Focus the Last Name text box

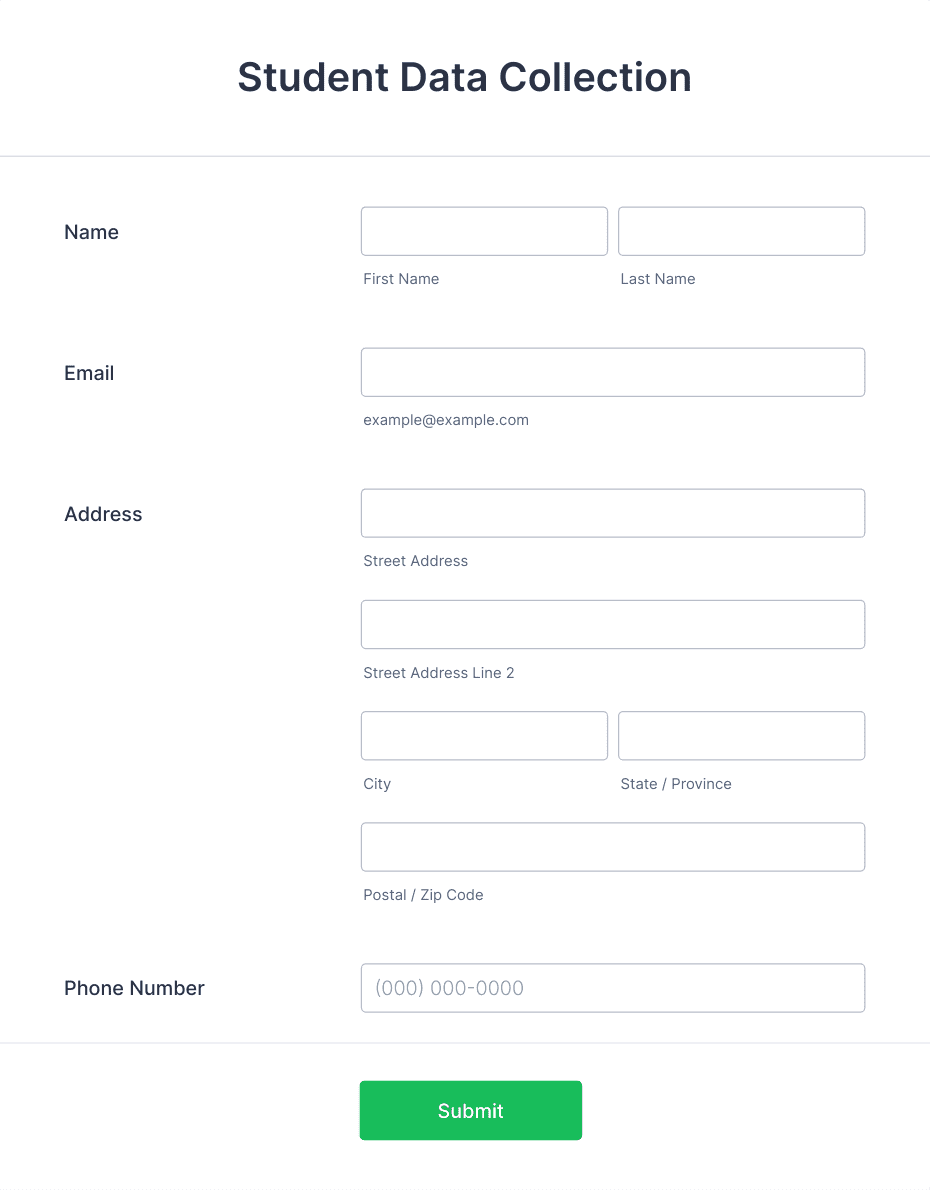point(742,231)
